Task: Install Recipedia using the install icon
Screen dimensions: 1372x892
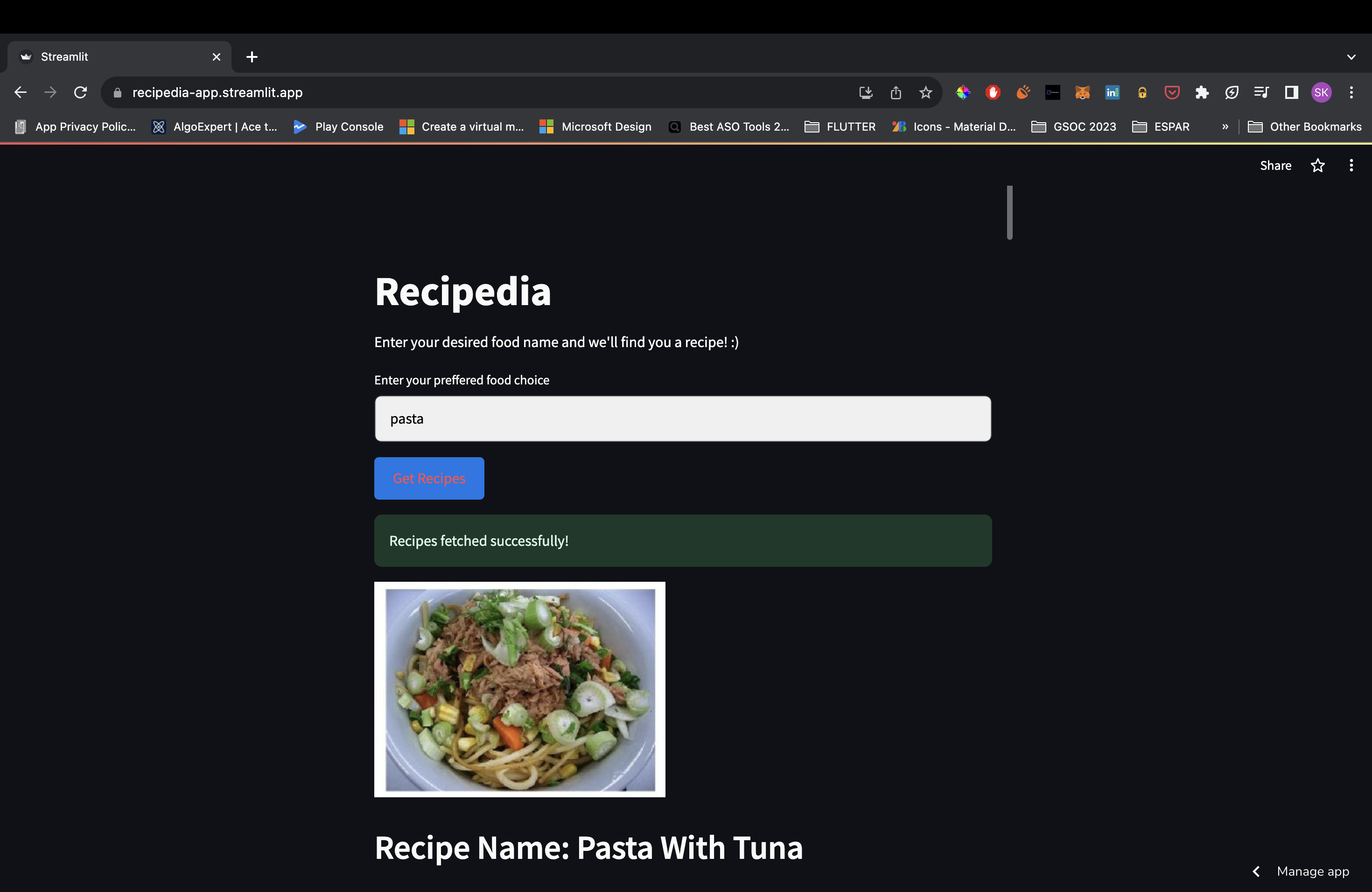Action: tap(865, 92)
